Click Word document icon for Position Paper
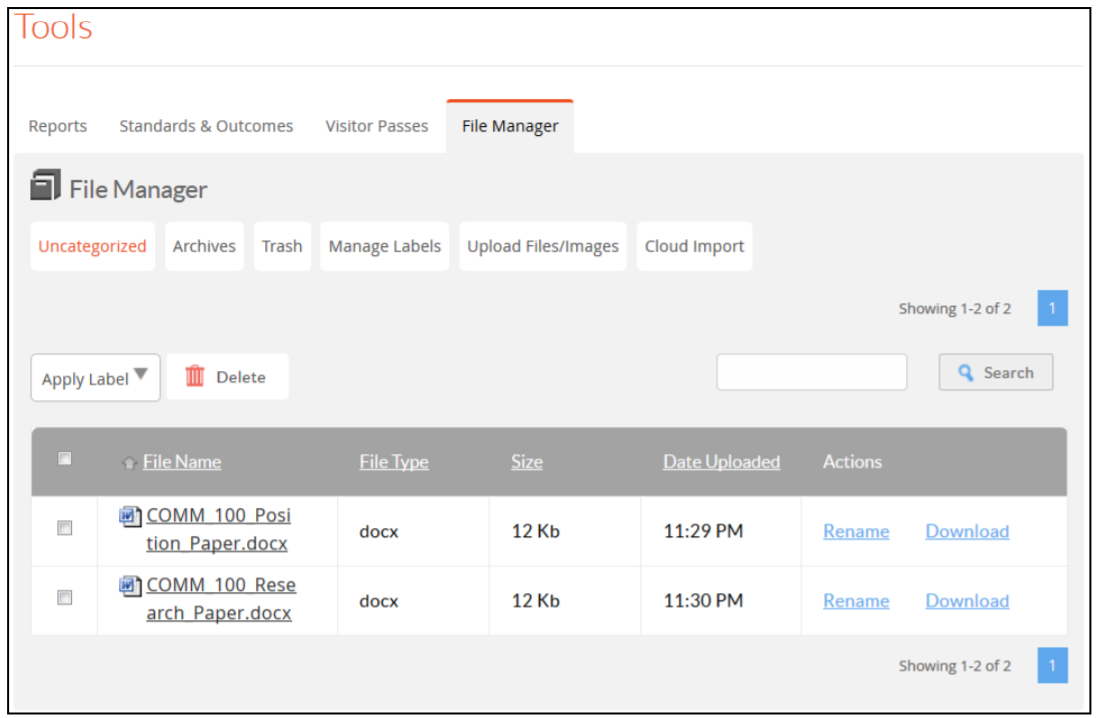Image resolution: width=1096 pixels, height=718 pixels. [x=130, y=516]
